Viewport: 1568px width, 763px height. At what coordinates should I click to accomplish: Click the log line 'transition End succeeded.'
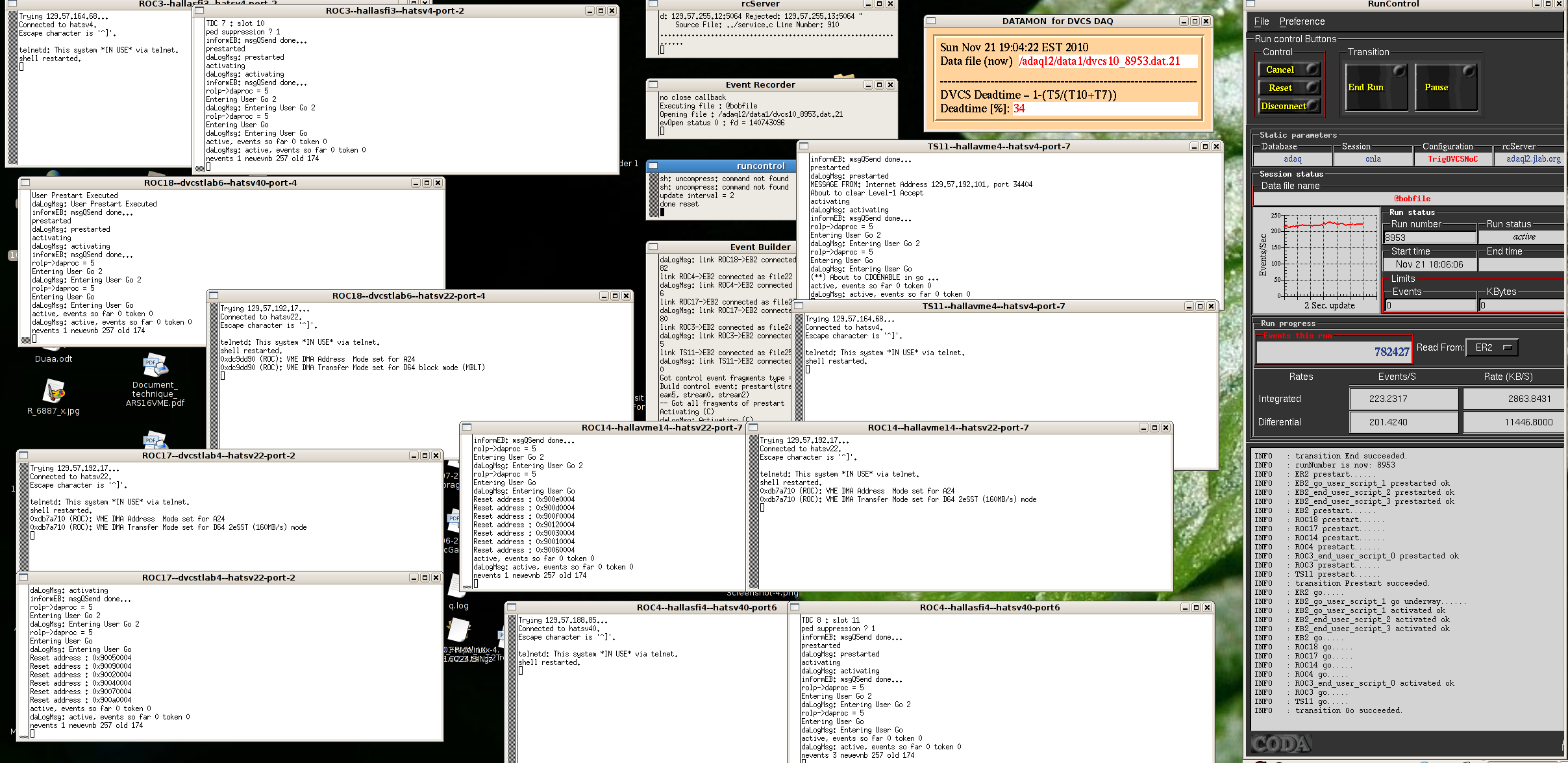[1350, 456]
